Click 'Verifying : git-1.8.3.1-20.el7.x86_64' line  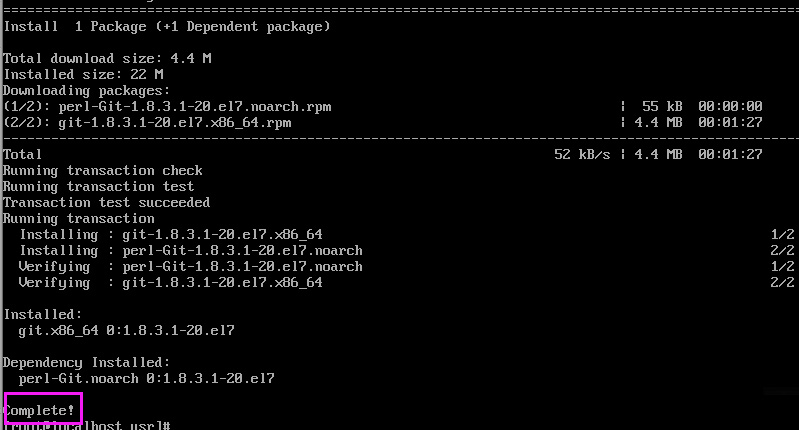171,282
